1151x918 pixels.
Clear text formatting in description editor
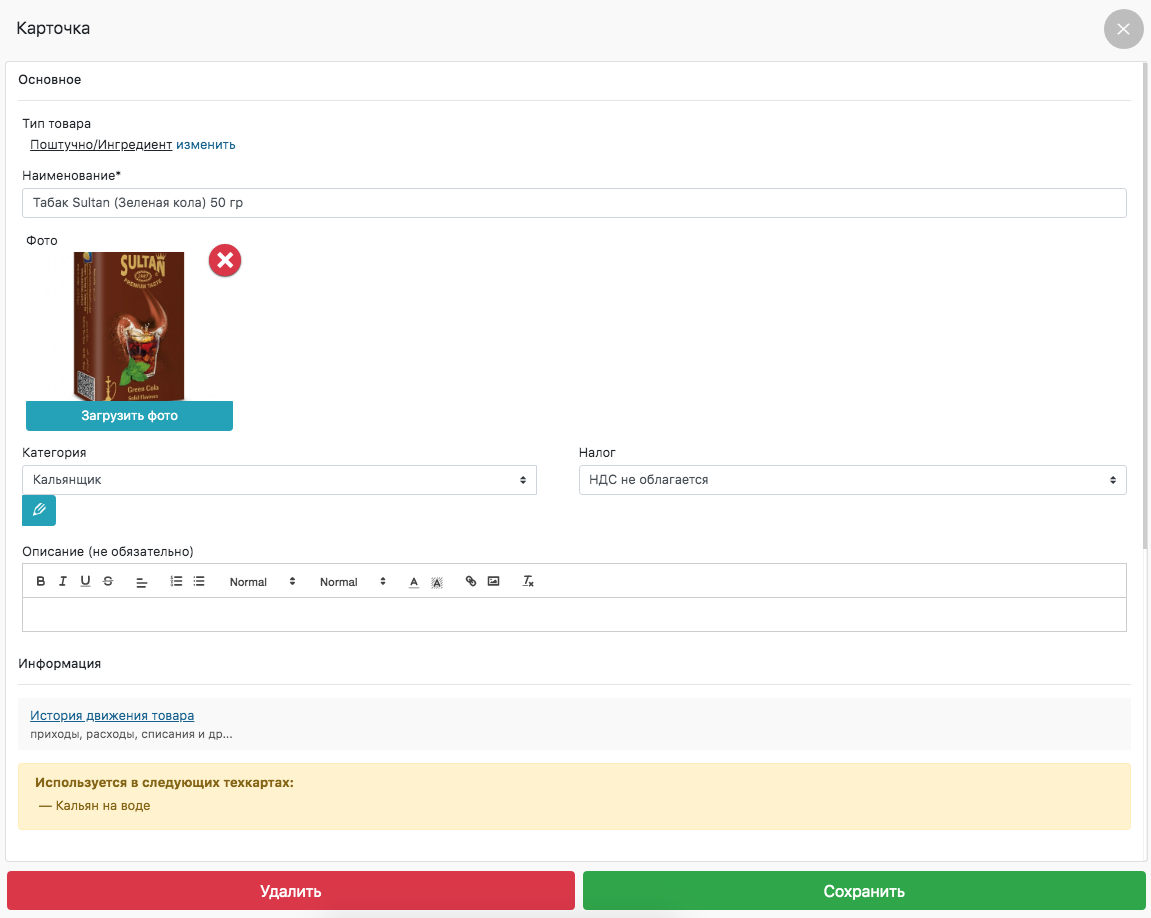tap(529, 582)
